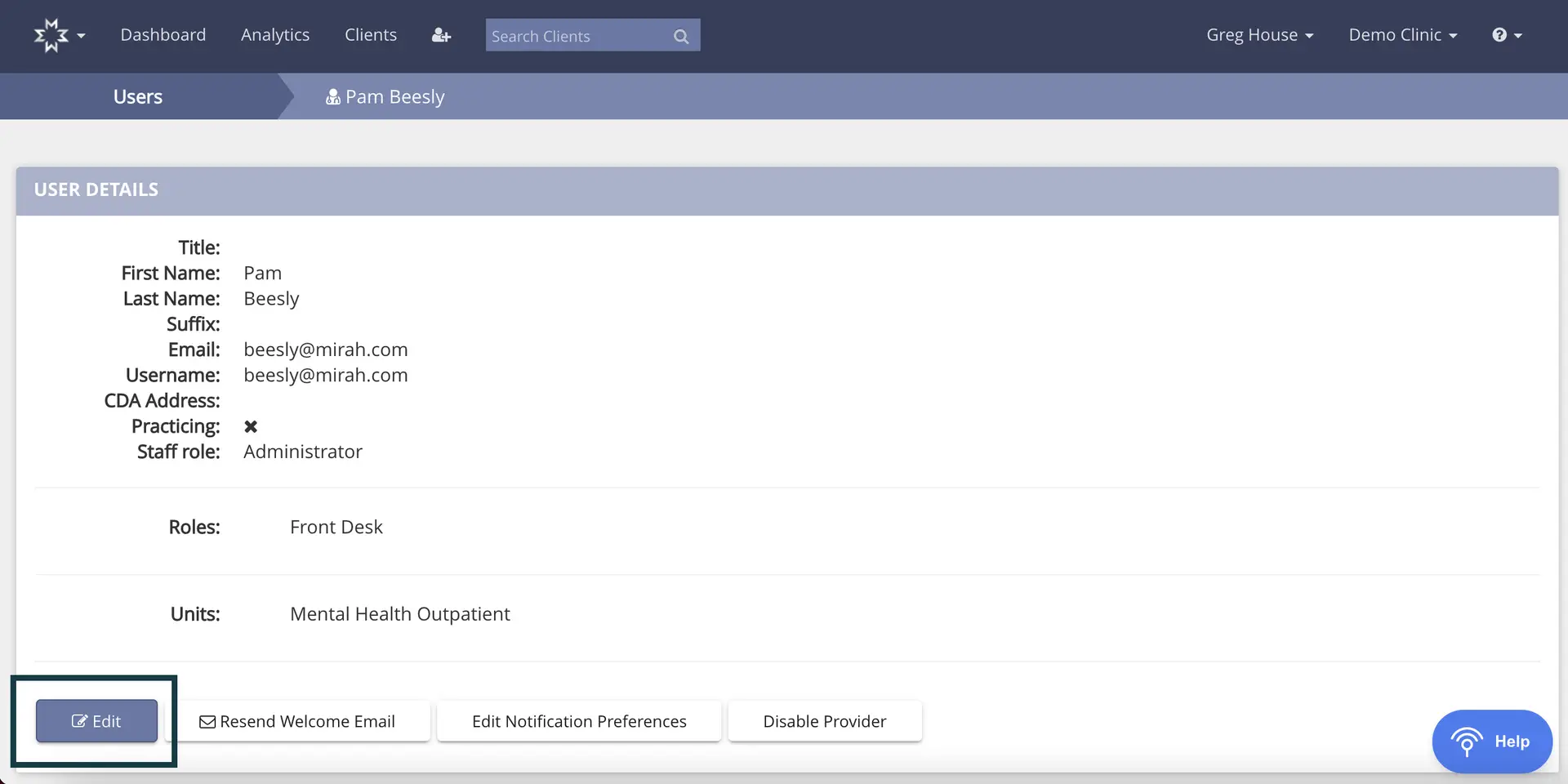This screenshot has height=784, width=1568.
Task: Click the Mirah logo icon
Action: tap(52, 34)
